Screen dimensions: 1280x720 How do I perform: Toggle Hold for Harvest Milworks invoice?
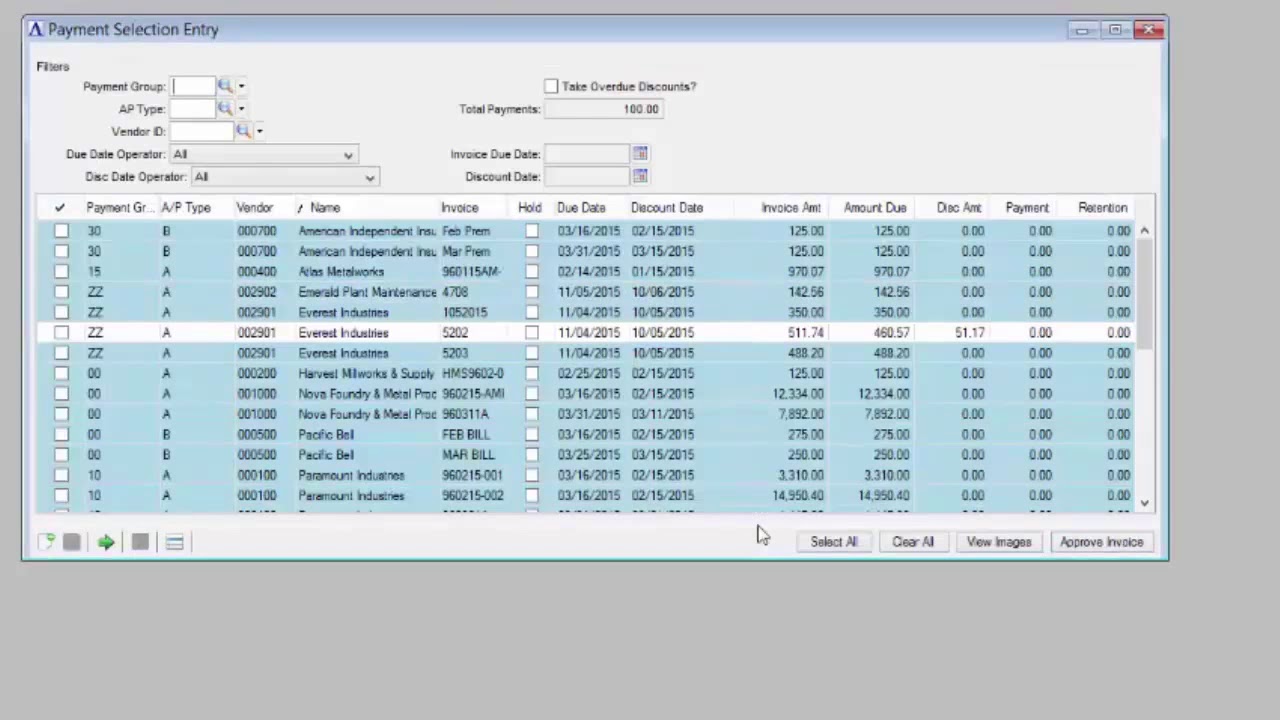[x=531, y=374]
